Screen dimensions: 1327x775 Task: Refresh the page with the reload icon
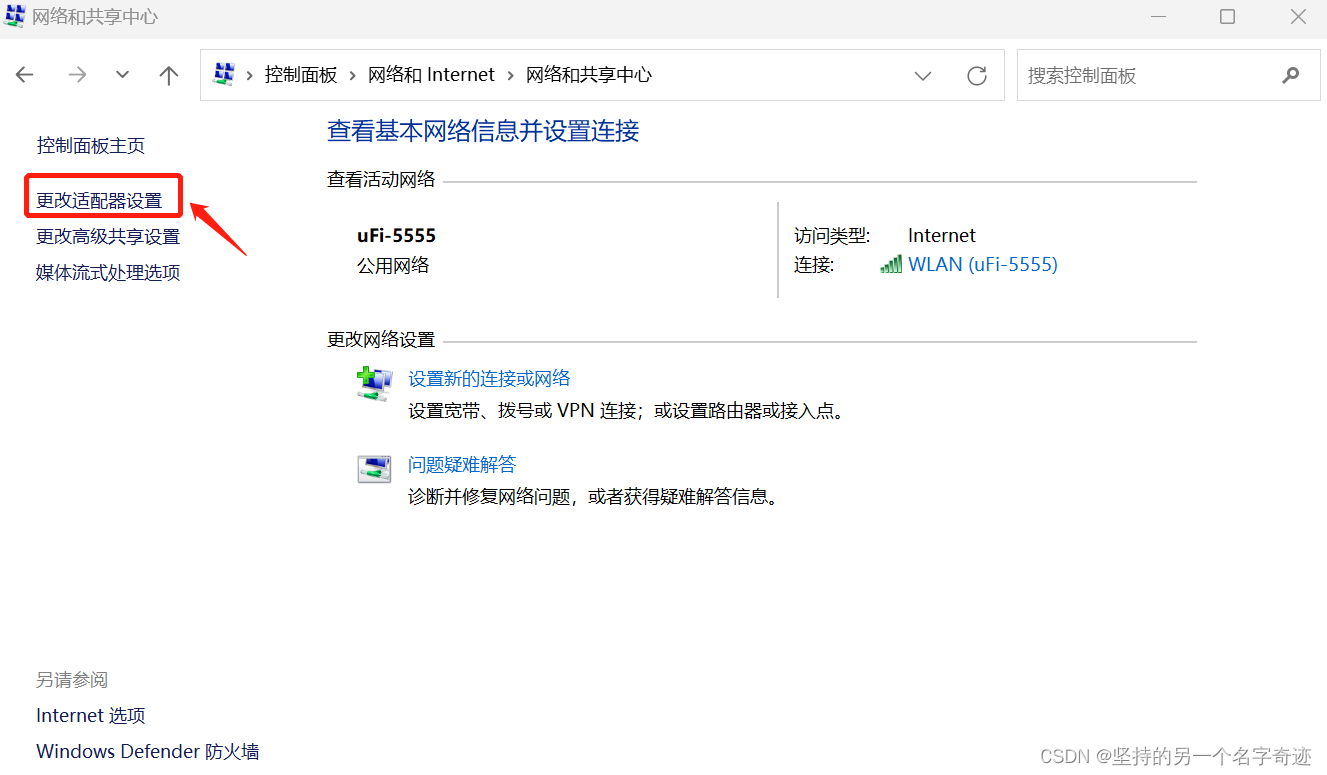click(x=977, y=76)
